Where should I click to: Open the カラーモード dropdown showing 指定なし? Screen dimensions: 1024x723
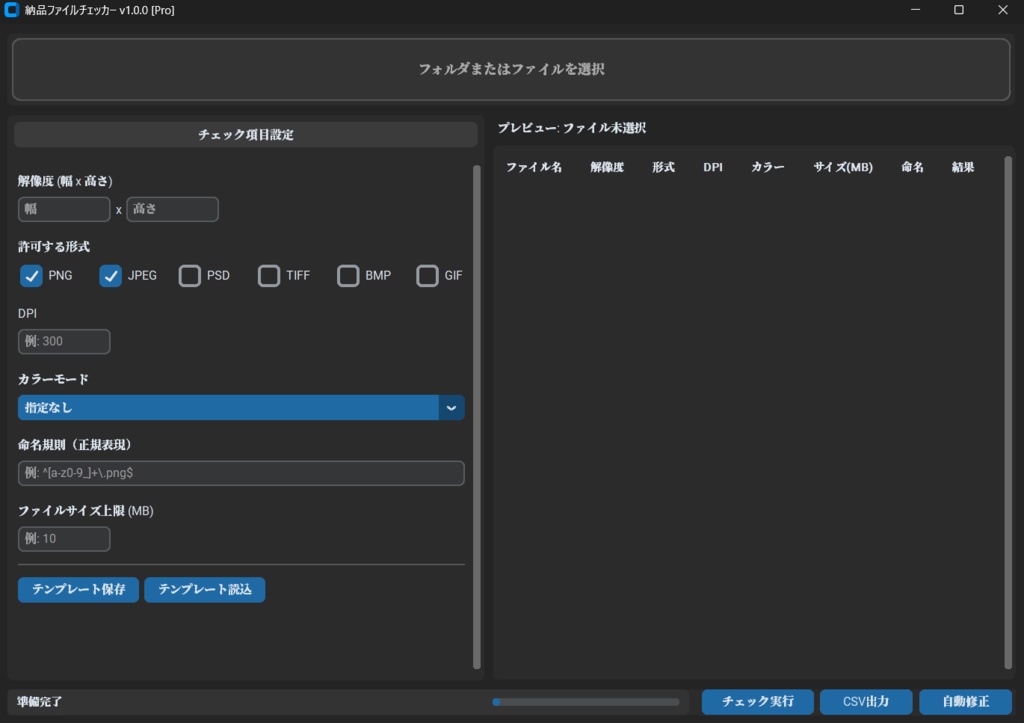tap(241, 408)
